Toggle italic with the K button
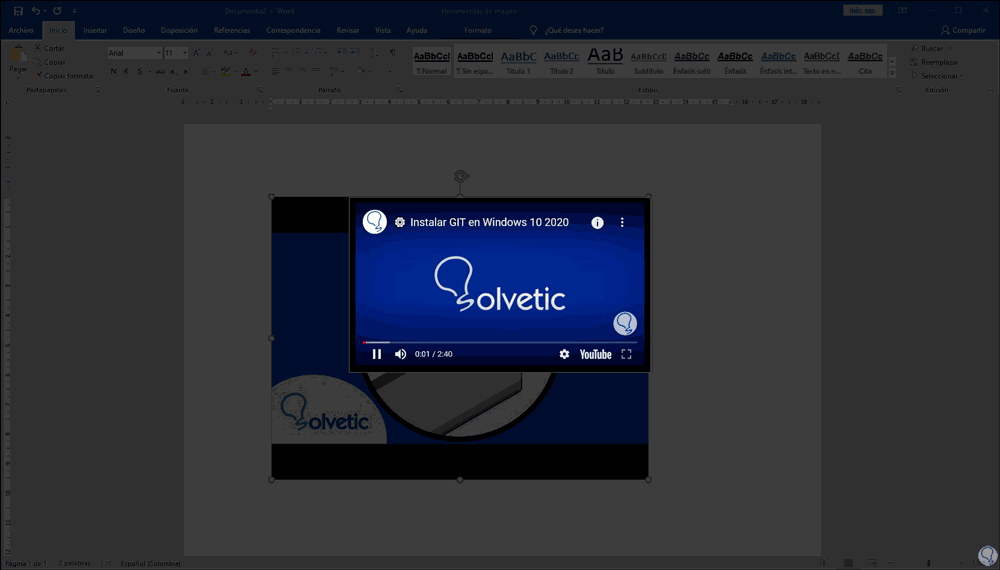The height and width of the screenshot is (570, 1000). click(126, 71)
